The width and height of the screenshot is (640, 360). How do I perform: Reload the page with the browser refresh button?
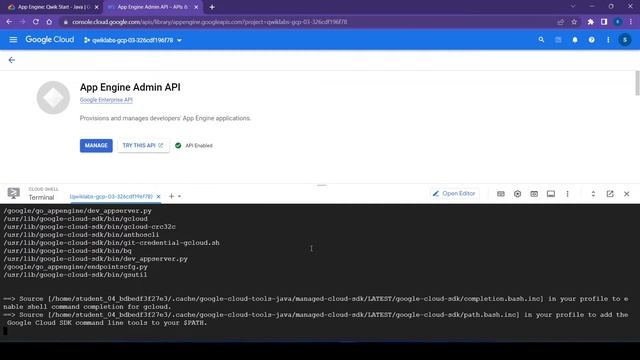point(36,22)
